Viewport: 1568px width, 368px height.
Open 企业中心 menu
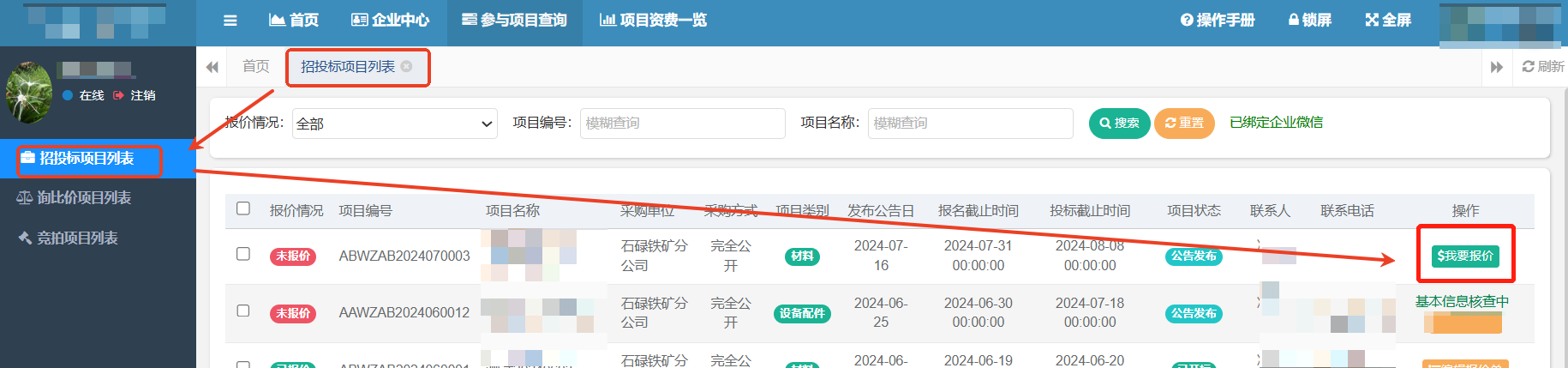pyautogui.click(x=391, y=20)
